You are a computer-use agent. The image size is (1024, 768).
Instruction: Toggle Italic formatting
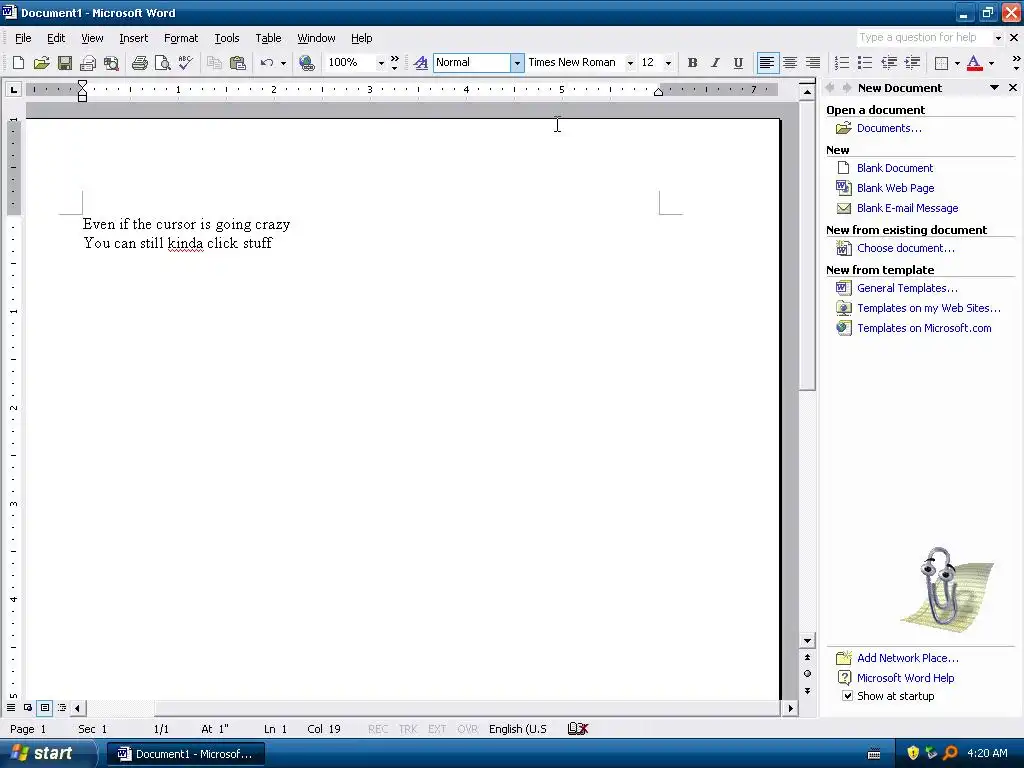coord(715,63)
